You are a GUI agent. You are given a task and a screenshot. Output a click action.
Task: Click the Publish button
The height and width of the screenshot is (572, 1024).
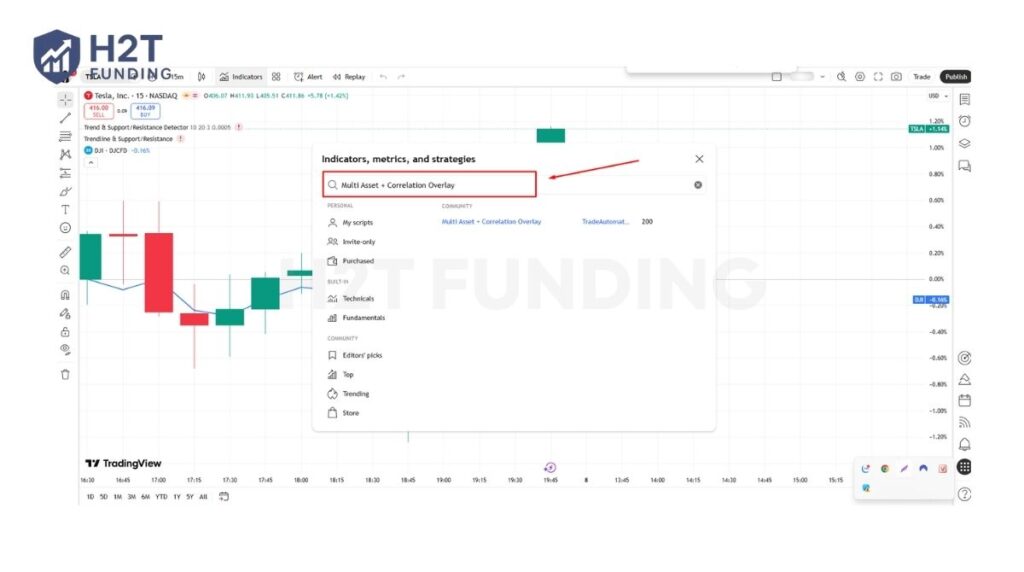tap(955, 76)
